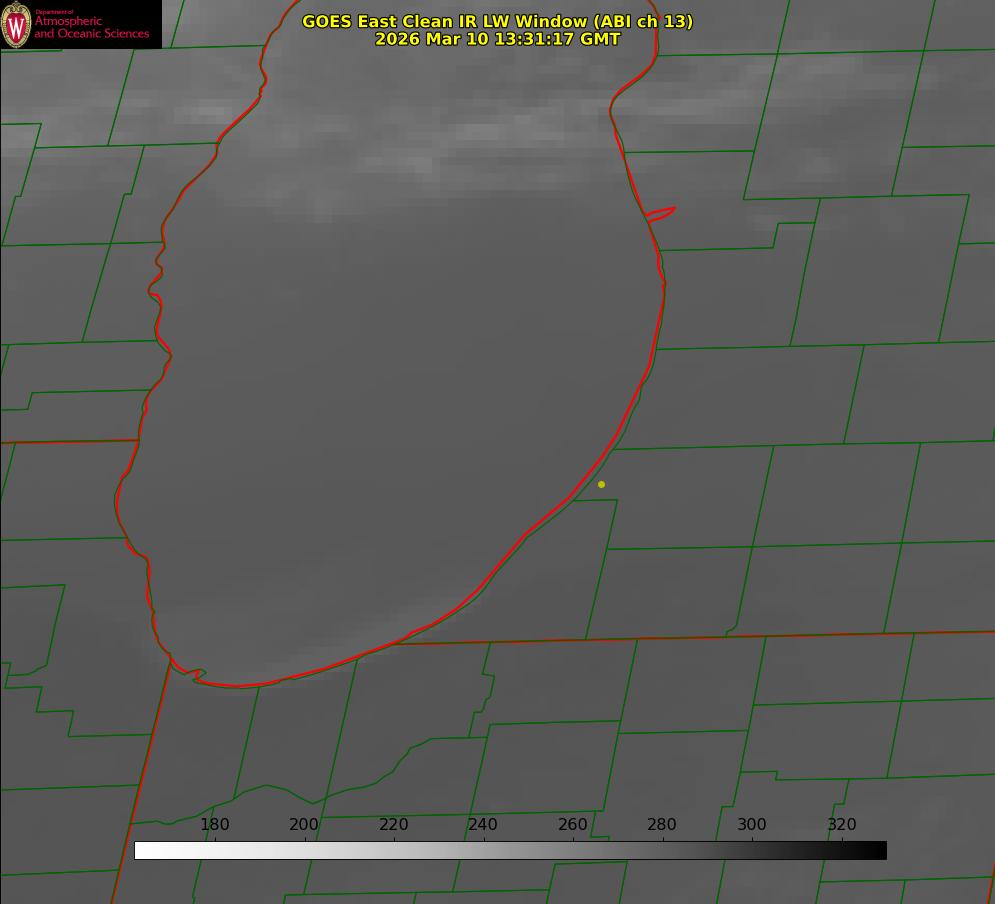Click the 200 colorbar label

tap(304, 824)
